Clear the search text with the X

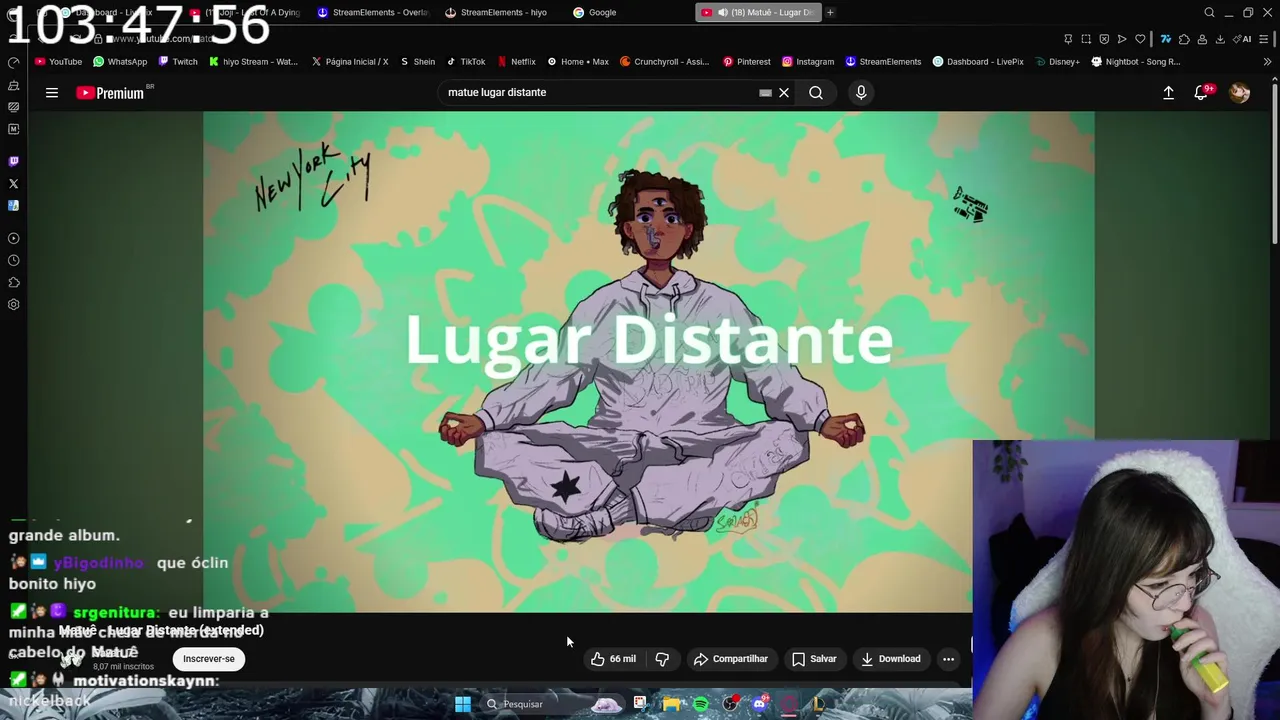[x=784, y=93]
